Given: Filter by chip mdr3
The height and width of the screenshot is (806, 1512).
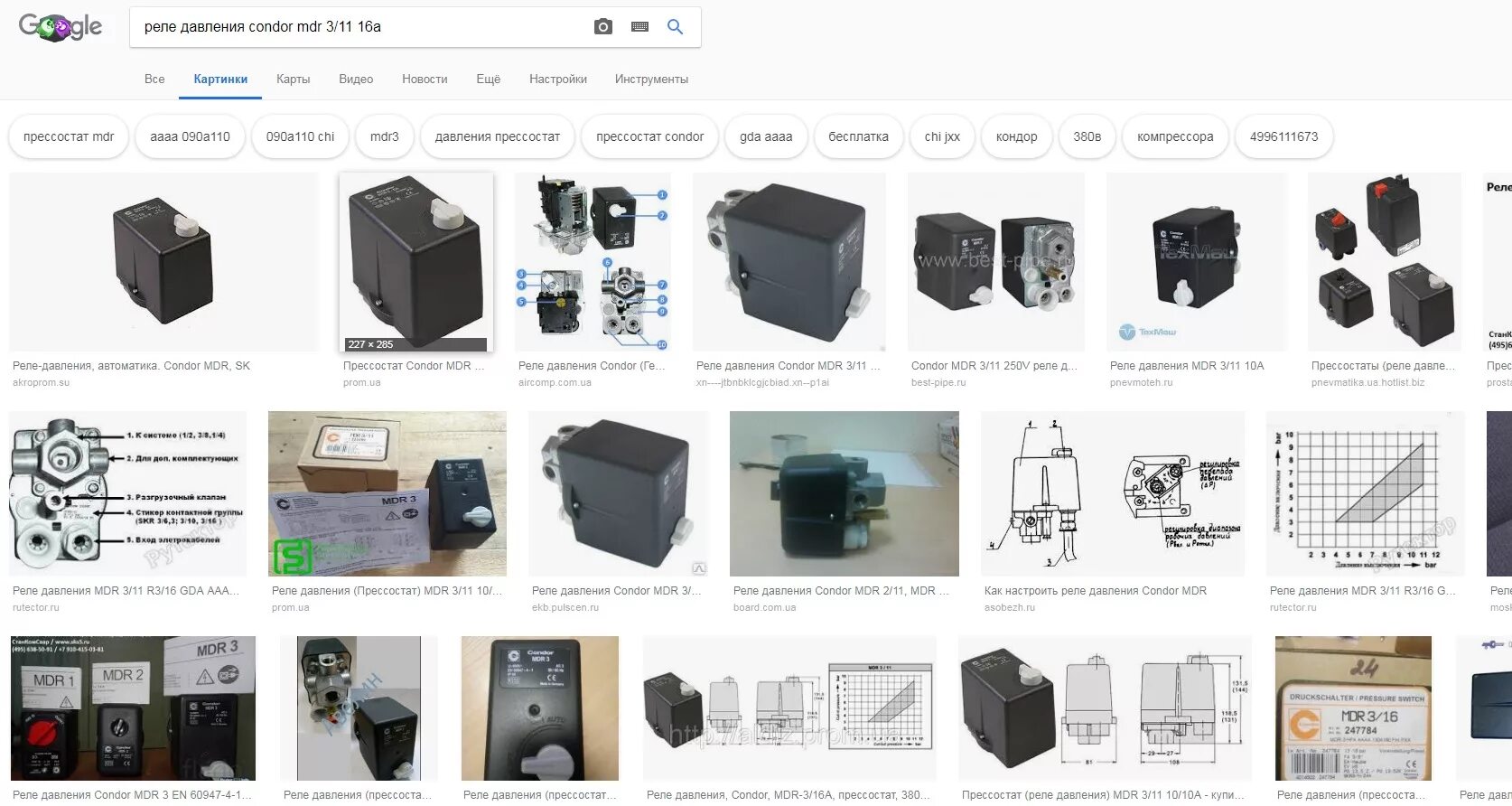Looking at the screenshot, I should point(385,136).
